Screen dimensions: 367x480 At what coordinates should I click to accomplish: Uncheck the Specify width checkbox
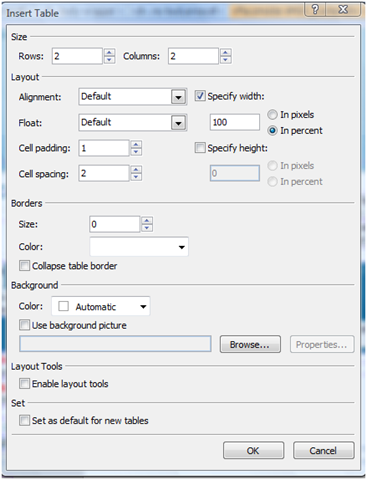pos(200,96)
